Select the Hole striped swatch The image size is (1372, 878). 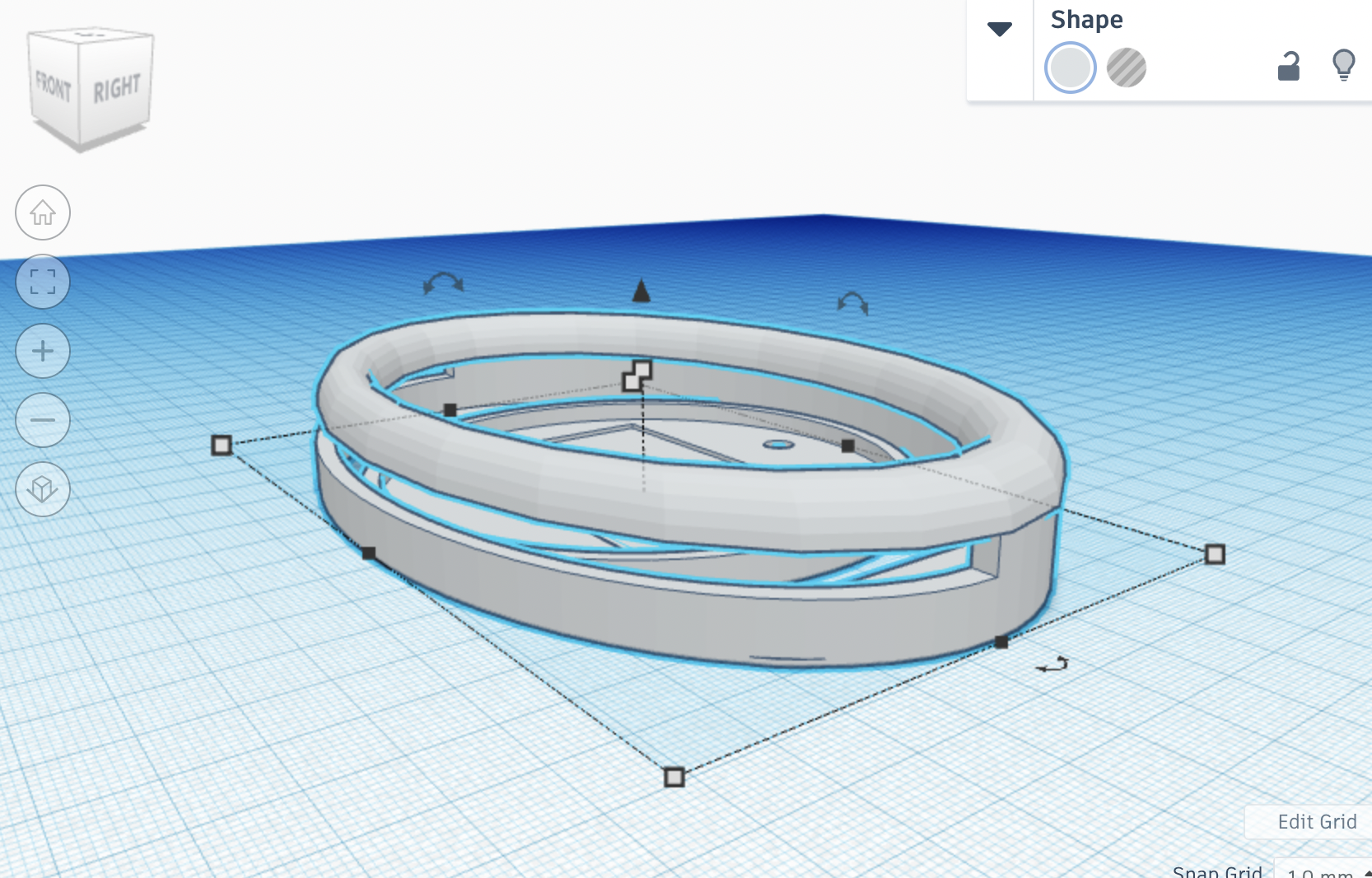[x=1127, y=68]
